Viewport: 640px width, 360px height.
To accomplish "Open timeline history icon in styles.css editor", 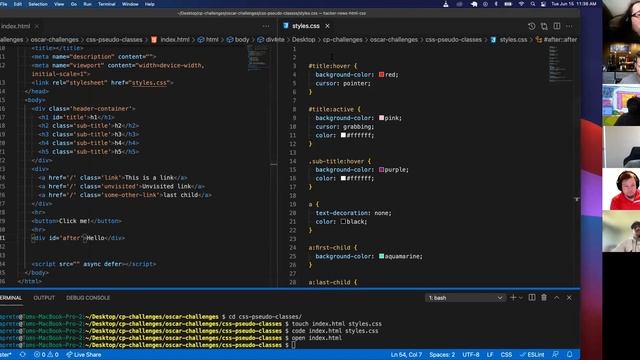I will [x=531, y=26].
